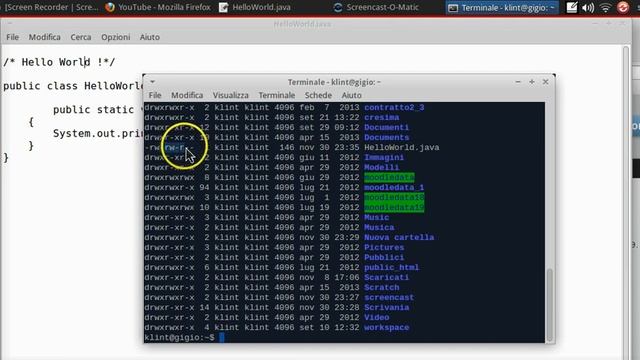Click the Scratch directory name
Image resolution: width=640 pixels, height=360 pixels.
pos(382,287)
